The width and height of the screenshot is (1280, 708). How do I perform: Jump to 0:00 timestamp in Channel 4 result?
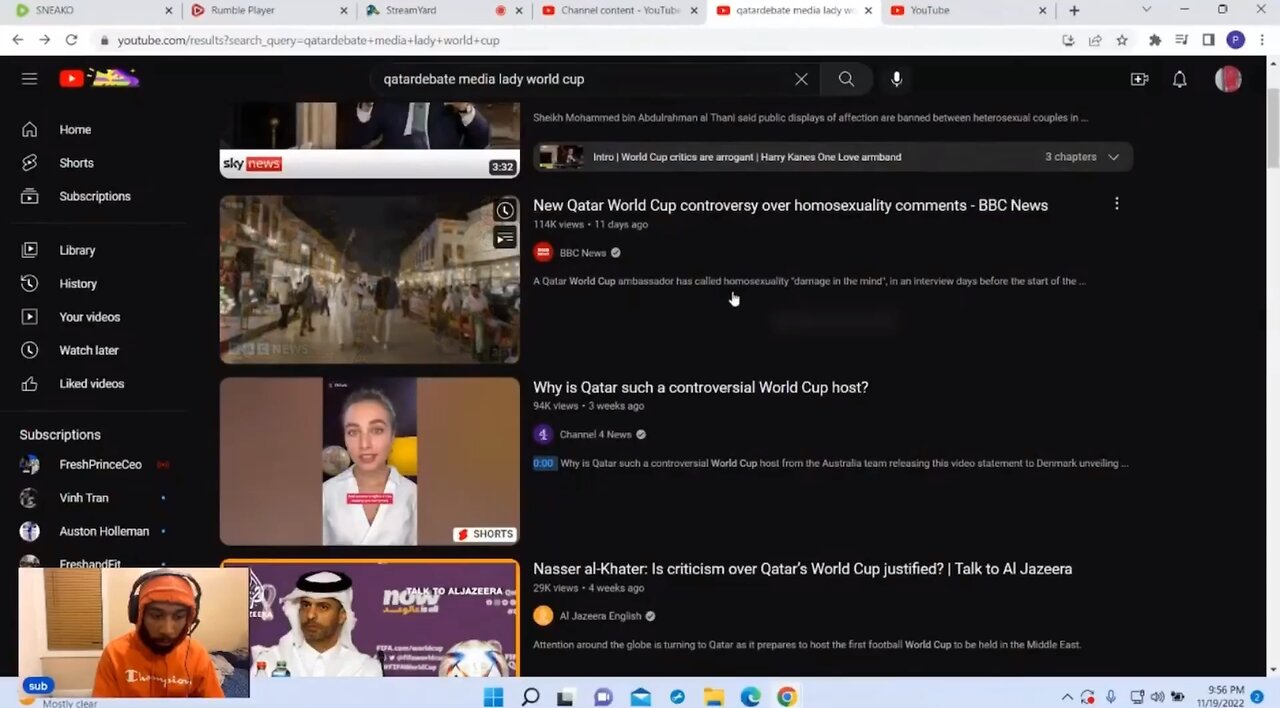(x=544, y=463)
